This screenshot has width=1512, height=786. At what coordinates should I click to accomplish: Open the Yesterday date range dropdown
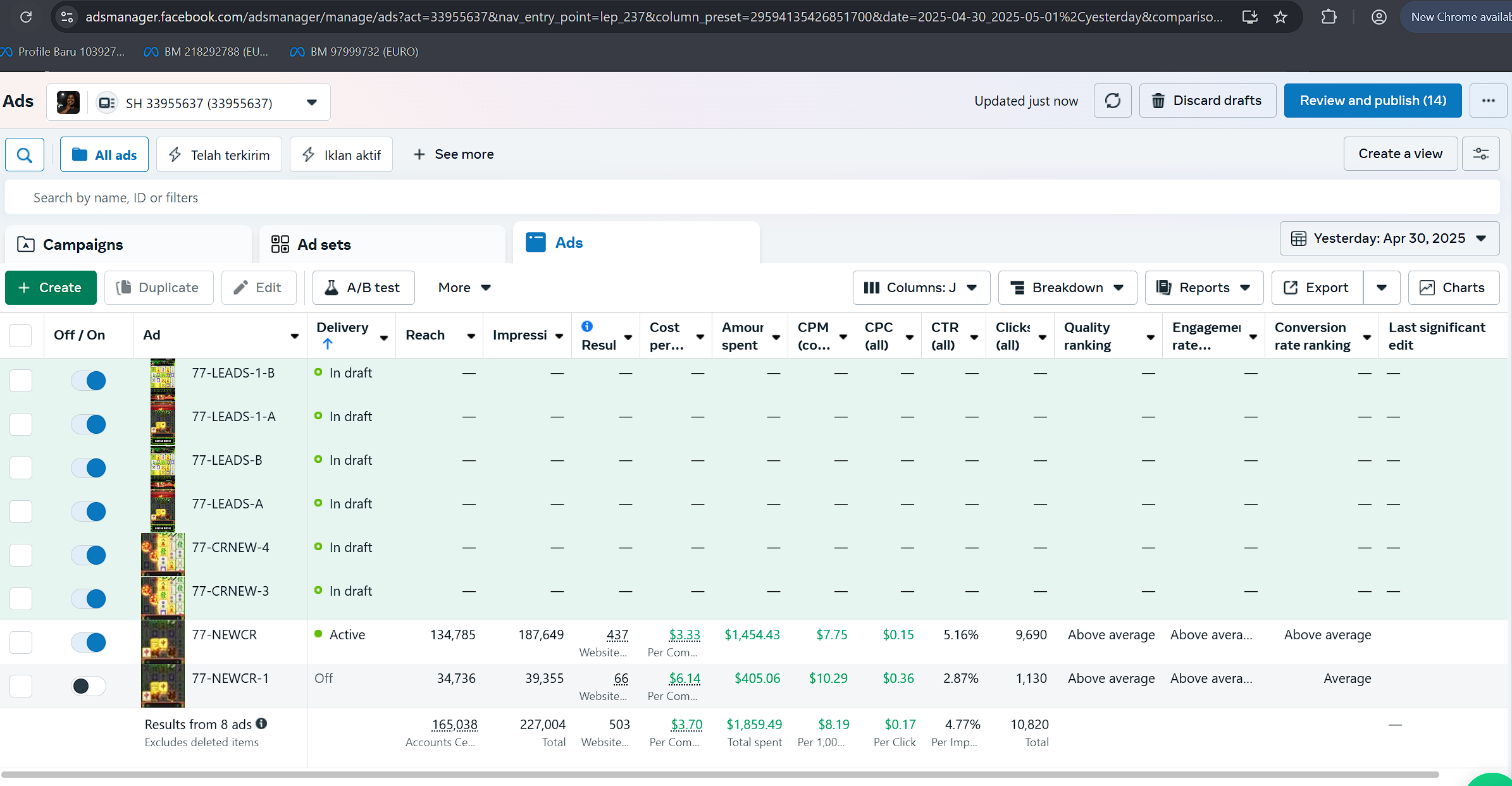1389,238
